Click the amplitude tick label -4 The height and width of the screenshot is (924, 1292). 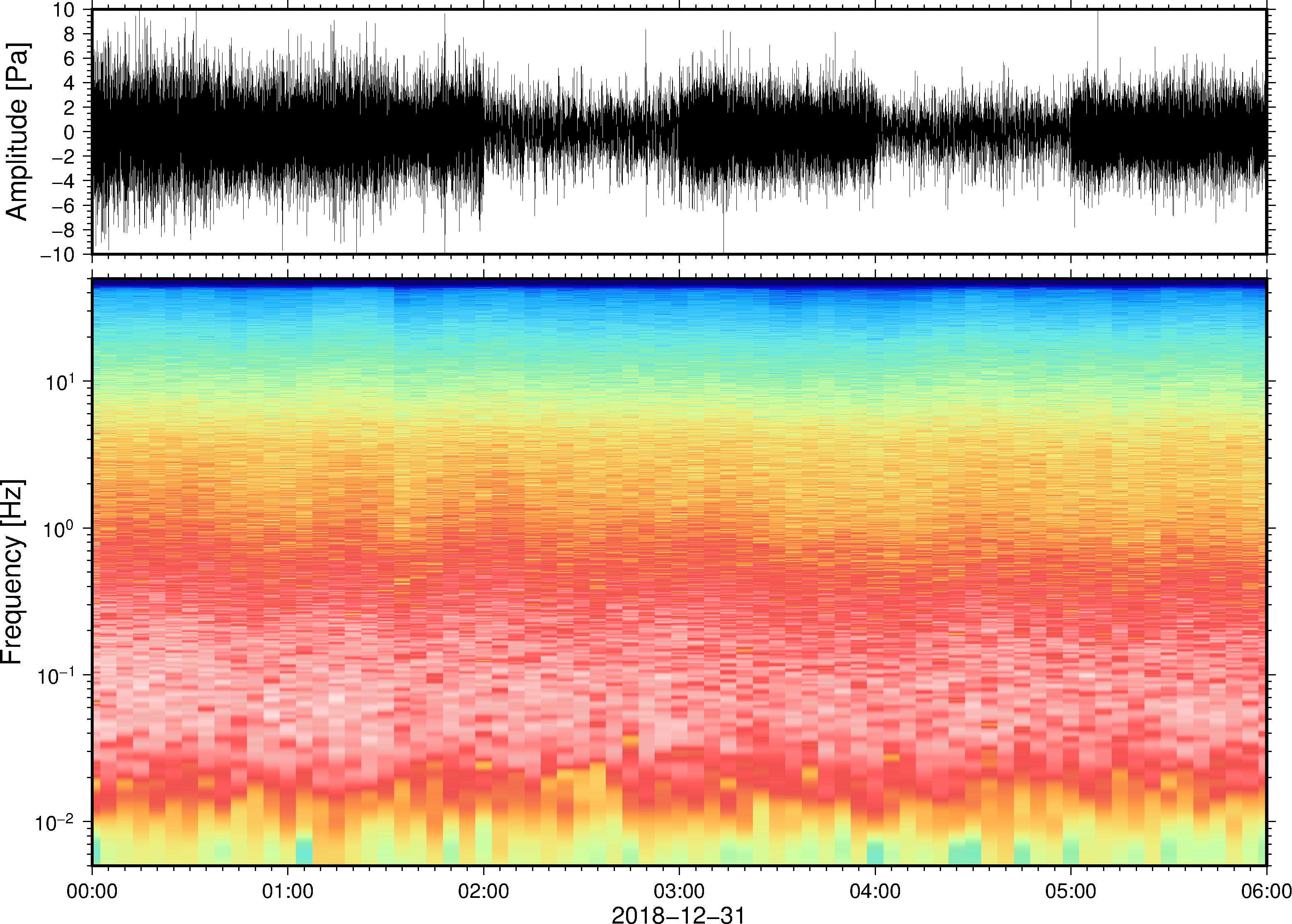click(63, 181)
